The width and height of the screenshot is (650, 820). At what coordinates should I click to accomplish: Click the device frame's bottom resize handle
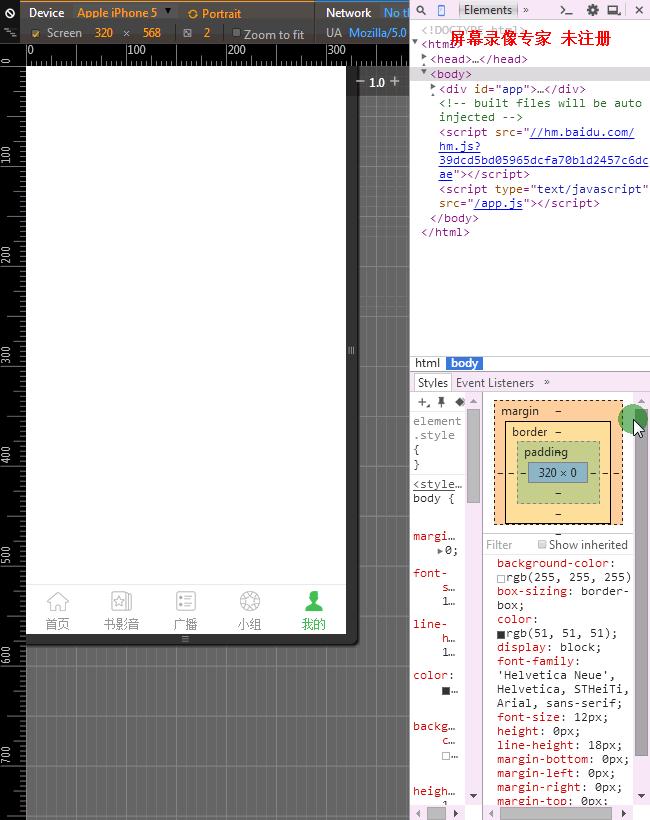click(x=185, y=639)
